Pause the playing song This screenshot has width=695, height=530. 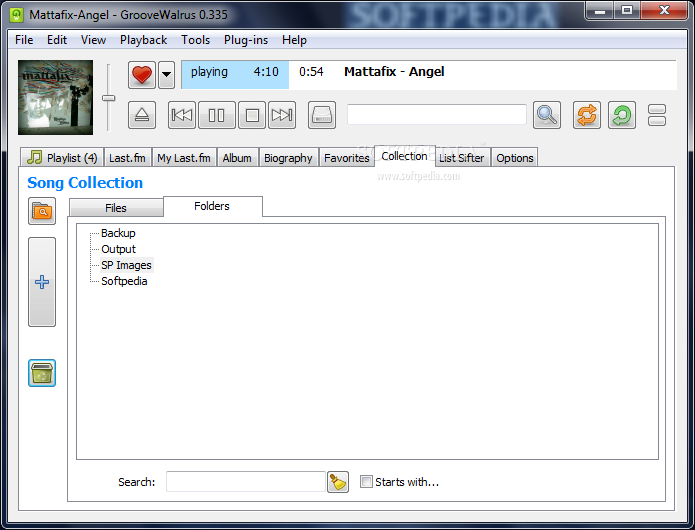click(x=217, y=115)
